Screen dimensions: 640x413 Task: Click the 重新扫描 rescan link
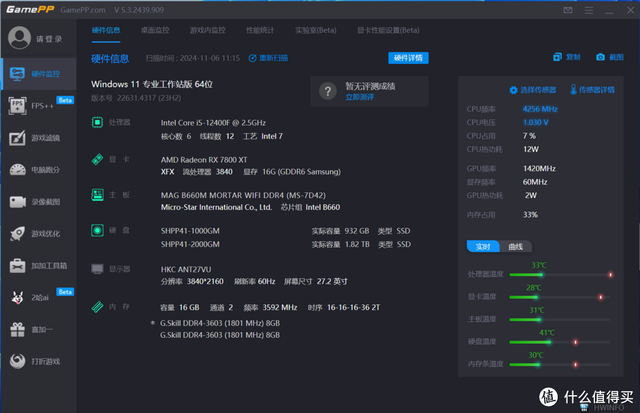click(x=268, y=58)
